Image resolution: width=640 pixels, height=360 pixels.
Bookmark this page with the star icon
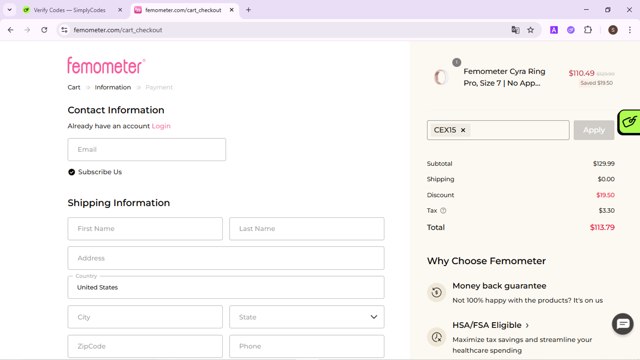[531, 30]
